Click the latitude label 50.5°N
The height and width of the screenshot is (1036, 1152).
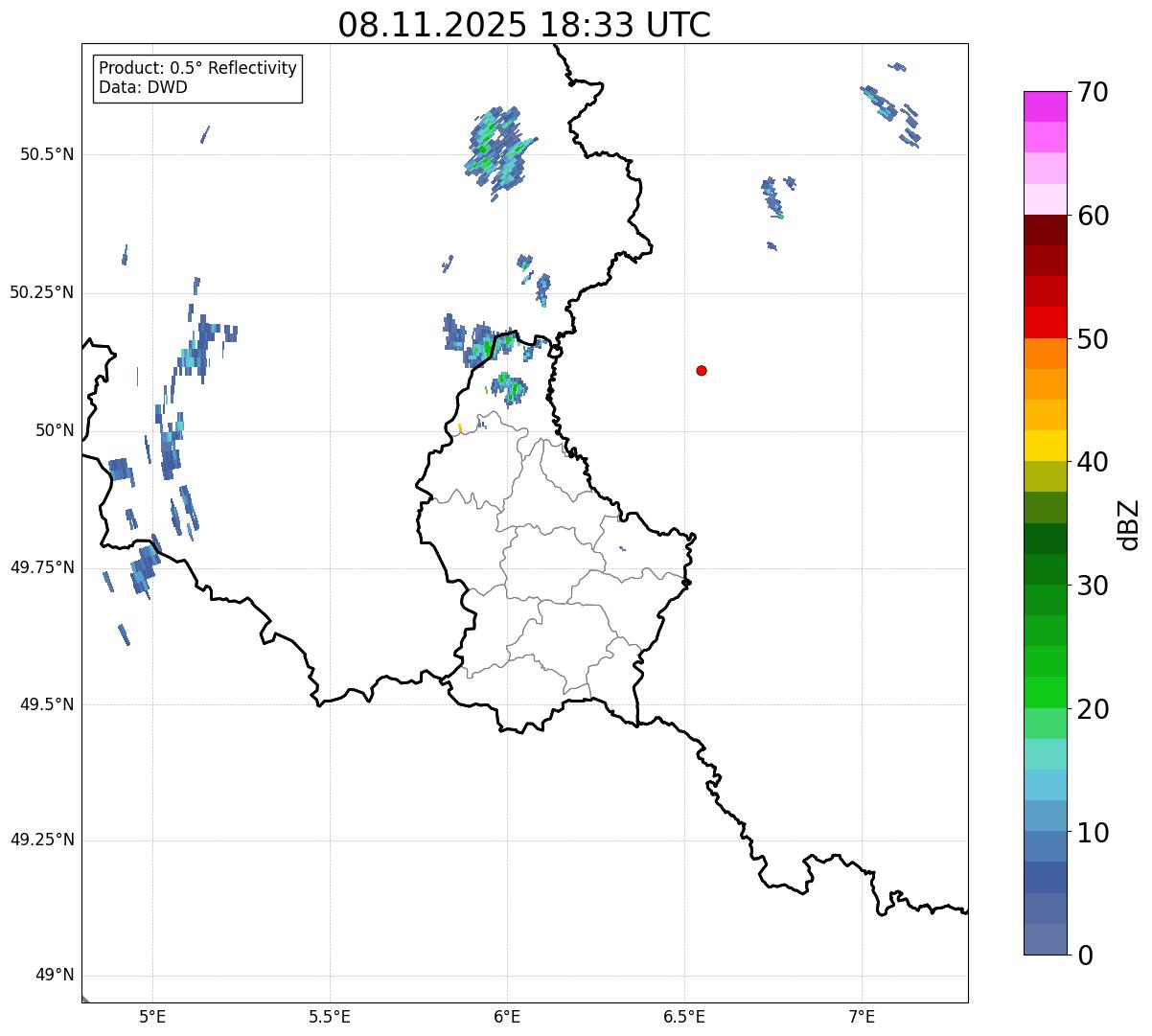click(x=47, y=154)
